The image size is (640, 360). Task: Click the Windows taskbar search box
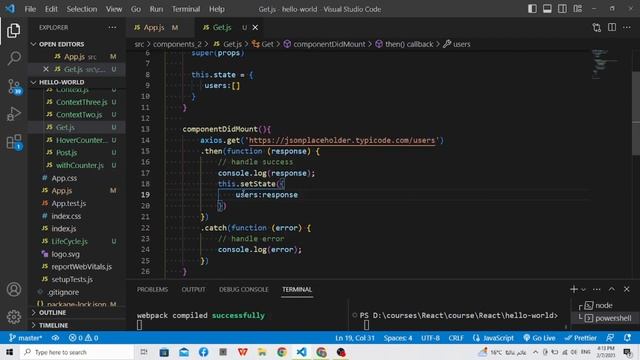(x=76, y=352)
